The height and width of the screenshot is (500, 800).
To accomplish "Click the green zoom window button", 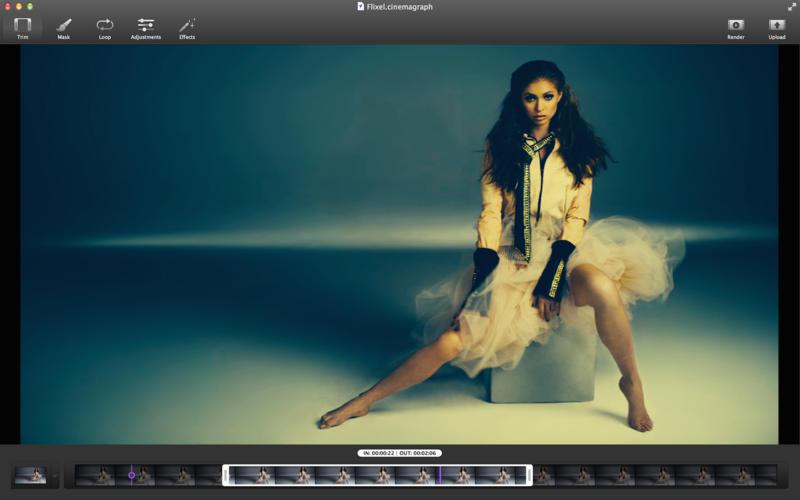I will click(x=30, y=6).
